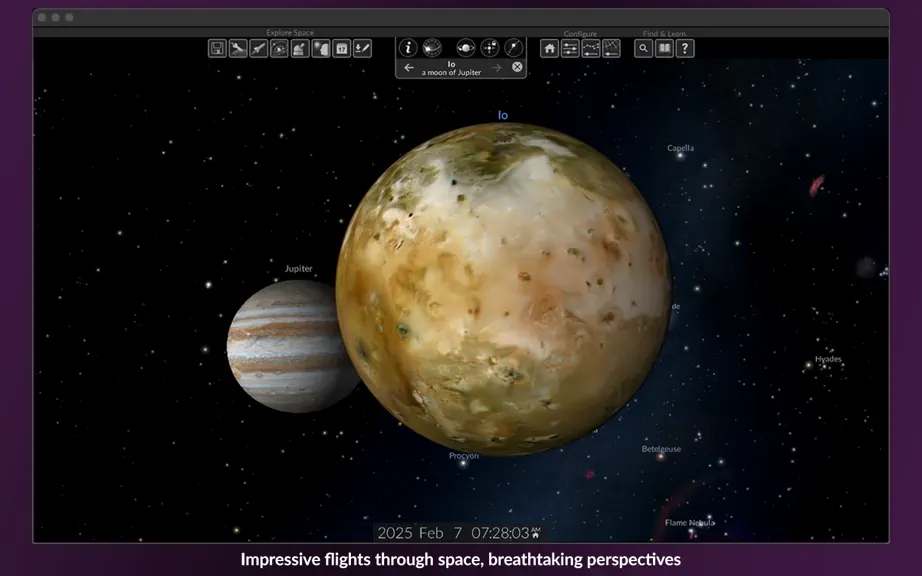Click the sky globe grid icon
The height and width of the screenshot is (576, 922).
coord(432,48)
